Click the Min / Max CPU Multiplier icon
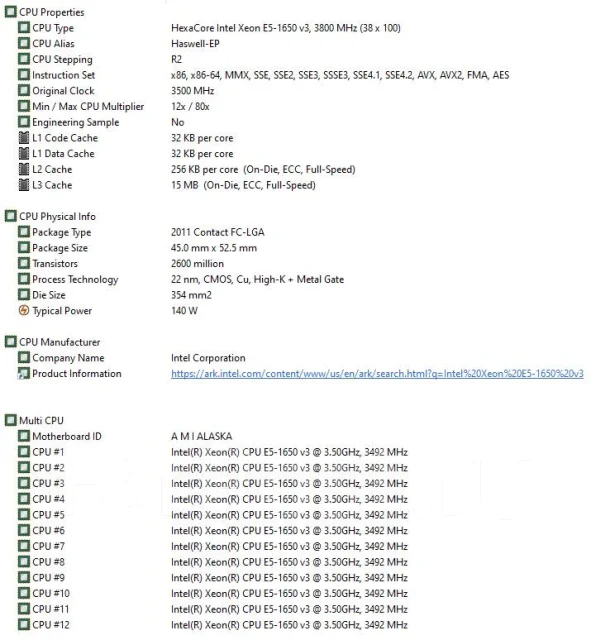This screenshot has height=640, width=591. pos(24,106)
